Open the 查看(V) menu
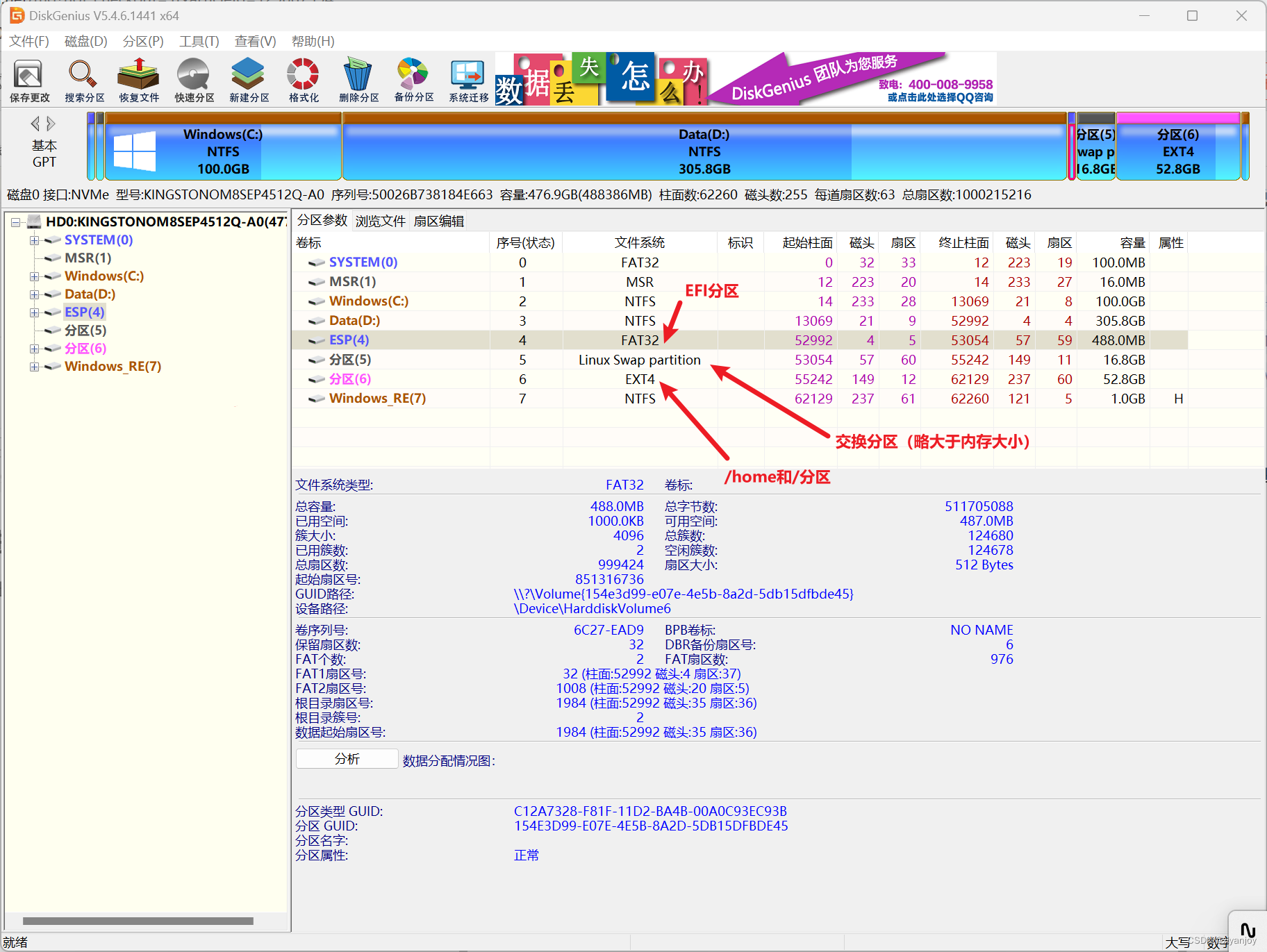1267x952 pixels. click(256, 41)
